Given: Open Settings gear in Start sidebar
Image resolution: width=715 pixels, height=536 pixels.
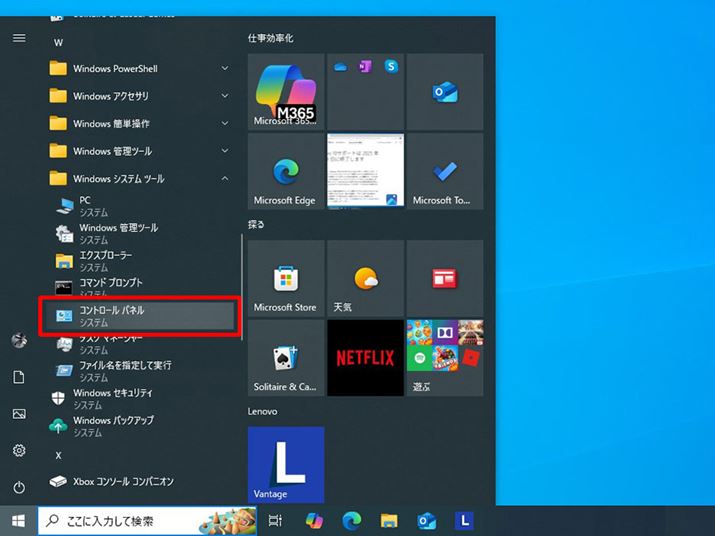Looking at the screenshot, I should point(19,450).
